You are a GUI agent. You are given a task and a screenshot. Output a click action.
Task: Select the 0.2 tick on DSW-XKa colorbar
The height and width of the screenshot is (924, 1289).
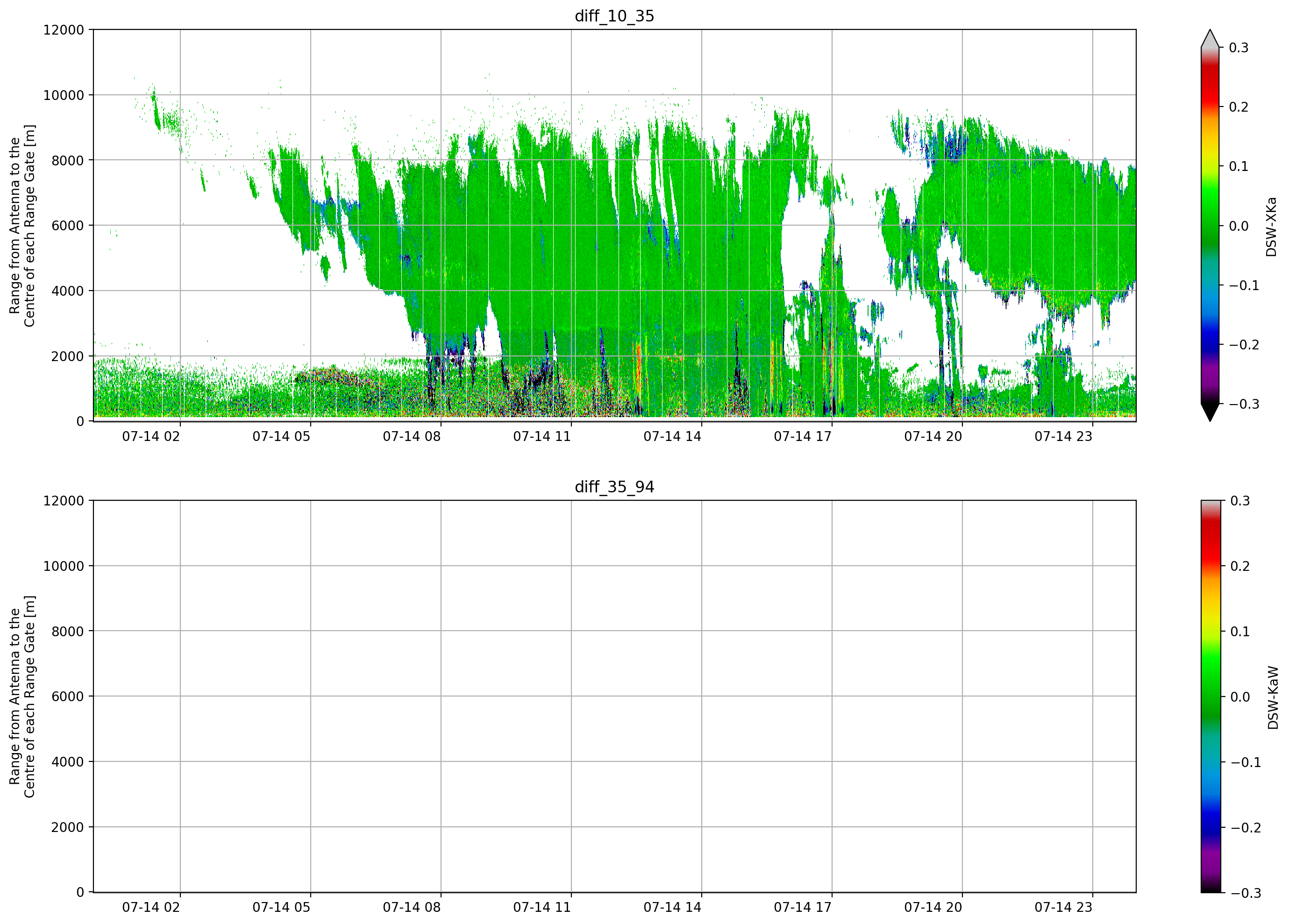(x=1239, y=107)
